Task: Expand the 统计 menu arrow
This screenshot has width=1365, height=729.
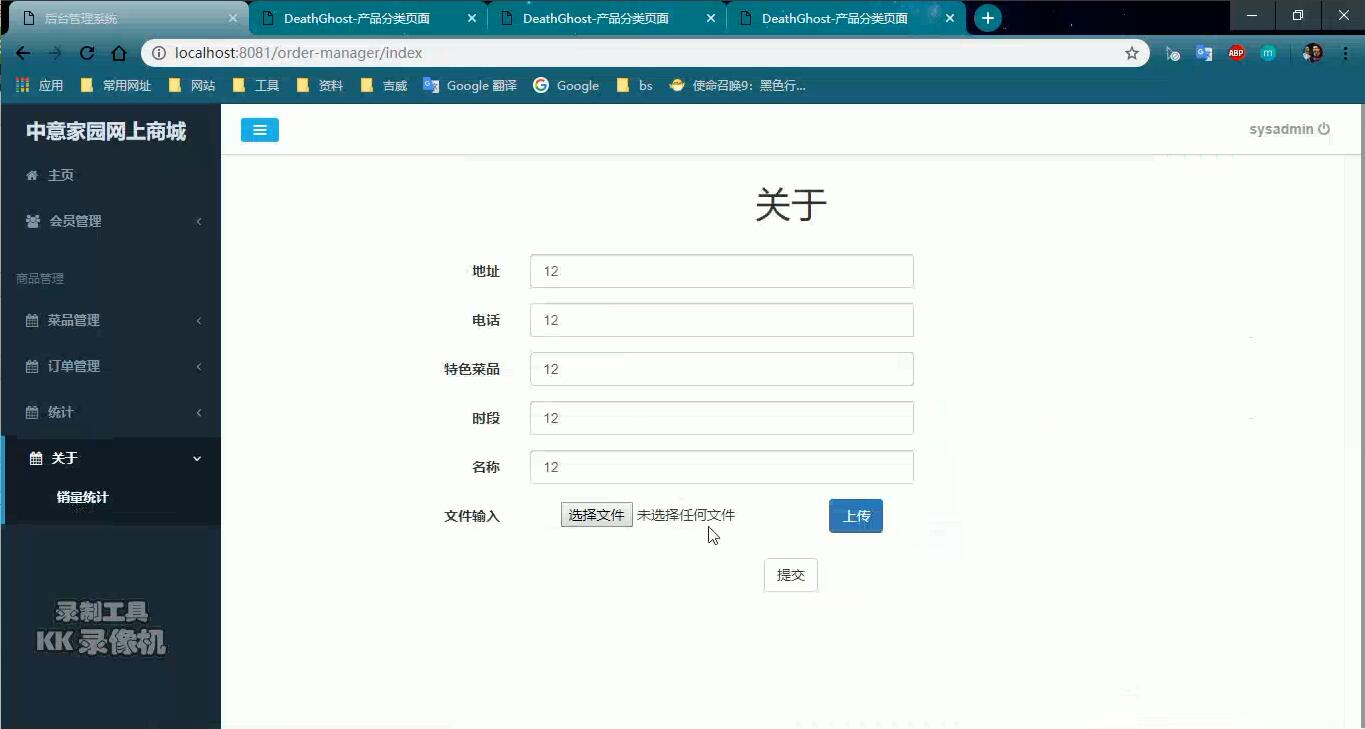Action: pos(199,412)
